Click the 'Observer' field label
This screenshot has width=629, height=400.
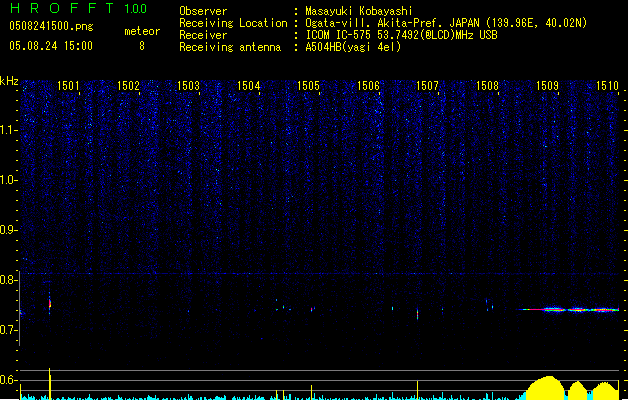coord(203,11)
